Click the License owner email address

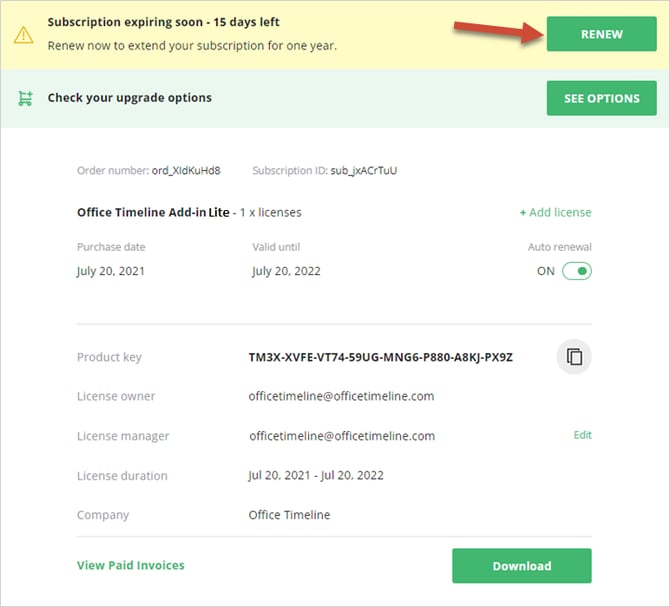(x=341, y=396)
